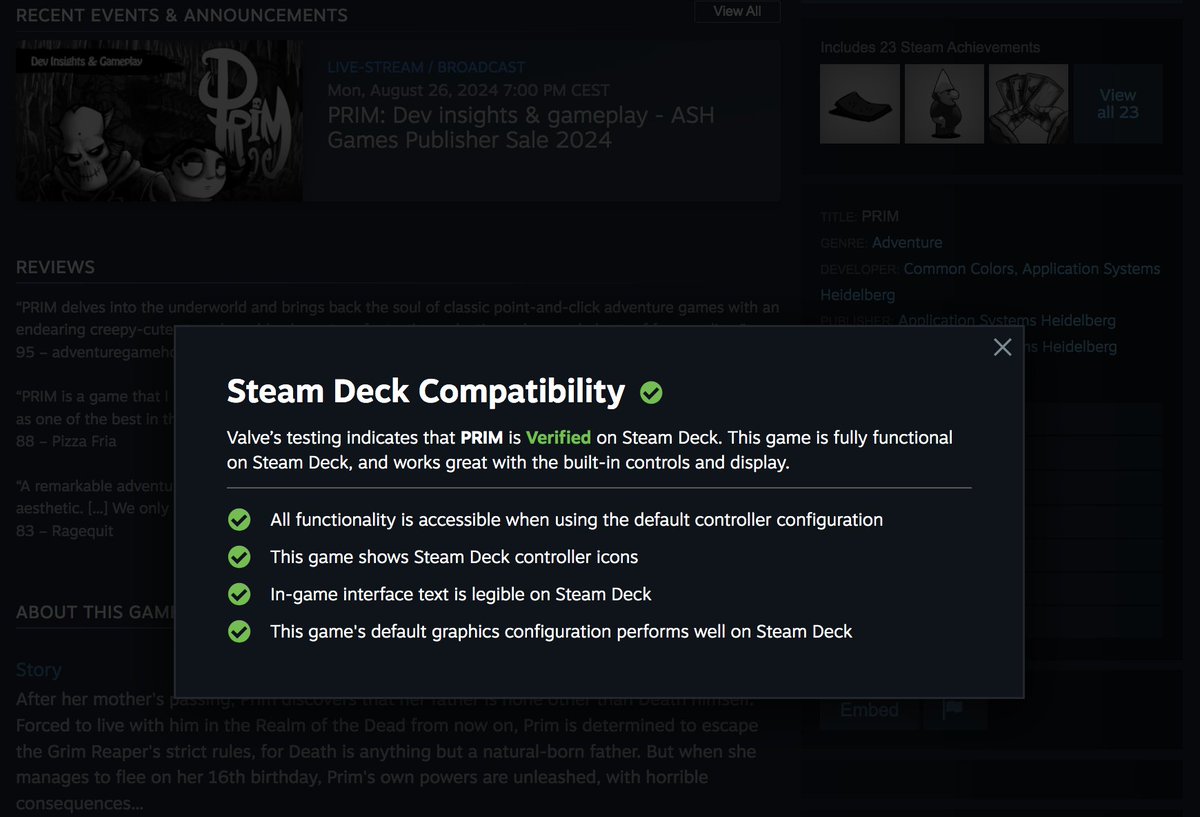
Task: Click the 'Story' heading
Action: click(x=39, y=670)
